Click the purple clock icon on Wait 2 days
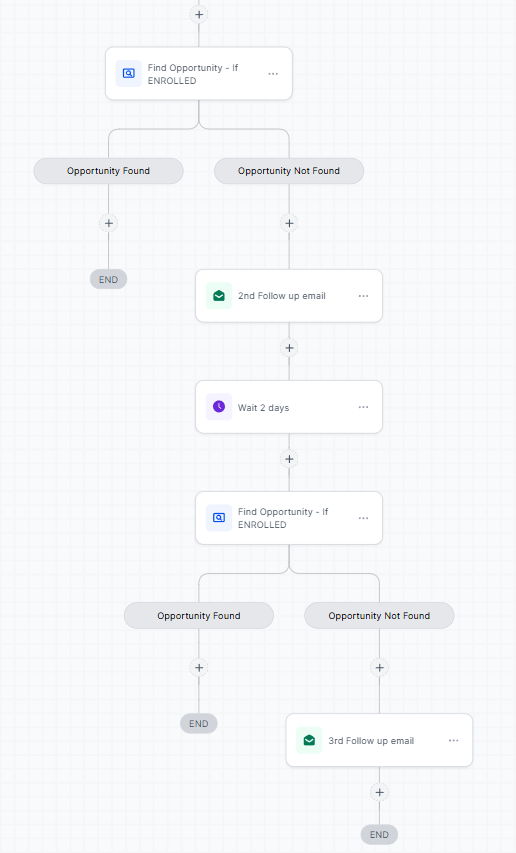The width and height of the screenshot is (516, 853). coord(219,407)
